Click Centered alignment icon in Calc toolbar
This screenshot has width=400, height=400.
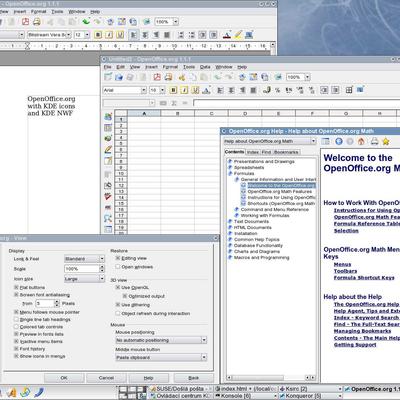231,90
